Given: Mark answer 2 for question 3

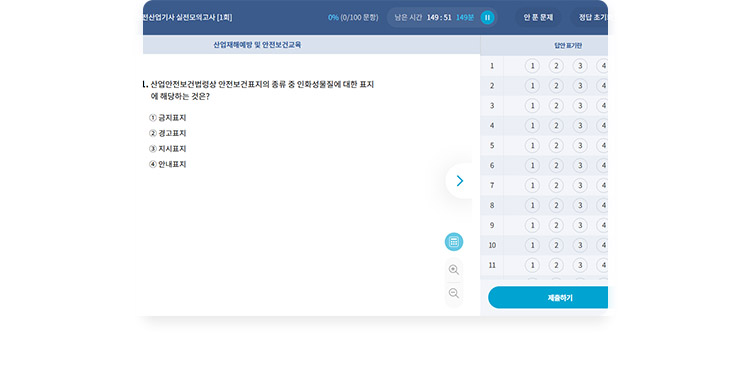Looking at the screenshot, I should 556,106.
